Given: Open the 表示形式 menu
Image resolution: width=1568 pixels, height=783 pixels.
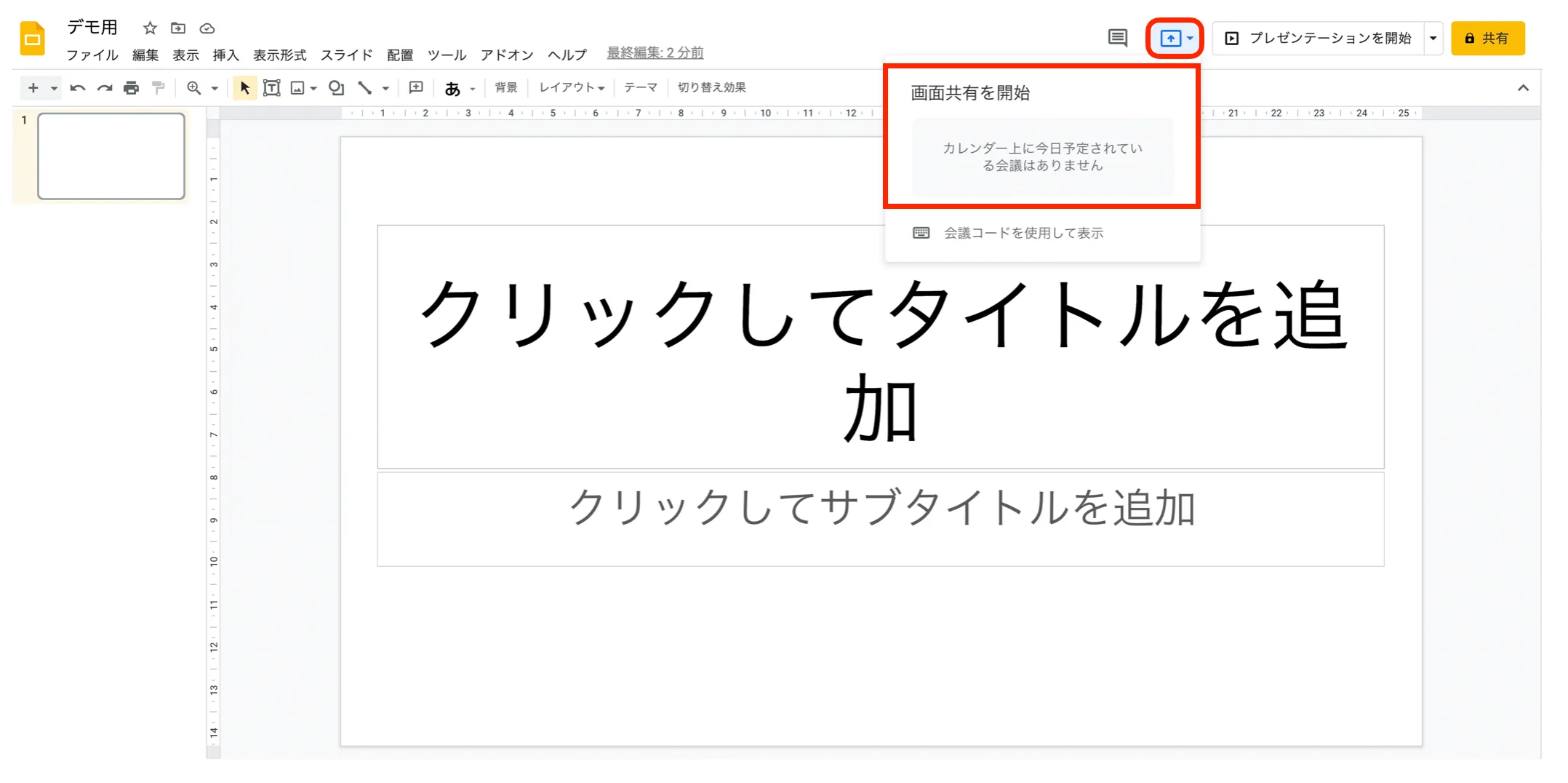Looking at the screenshot, I should click(x=279, y=55).
